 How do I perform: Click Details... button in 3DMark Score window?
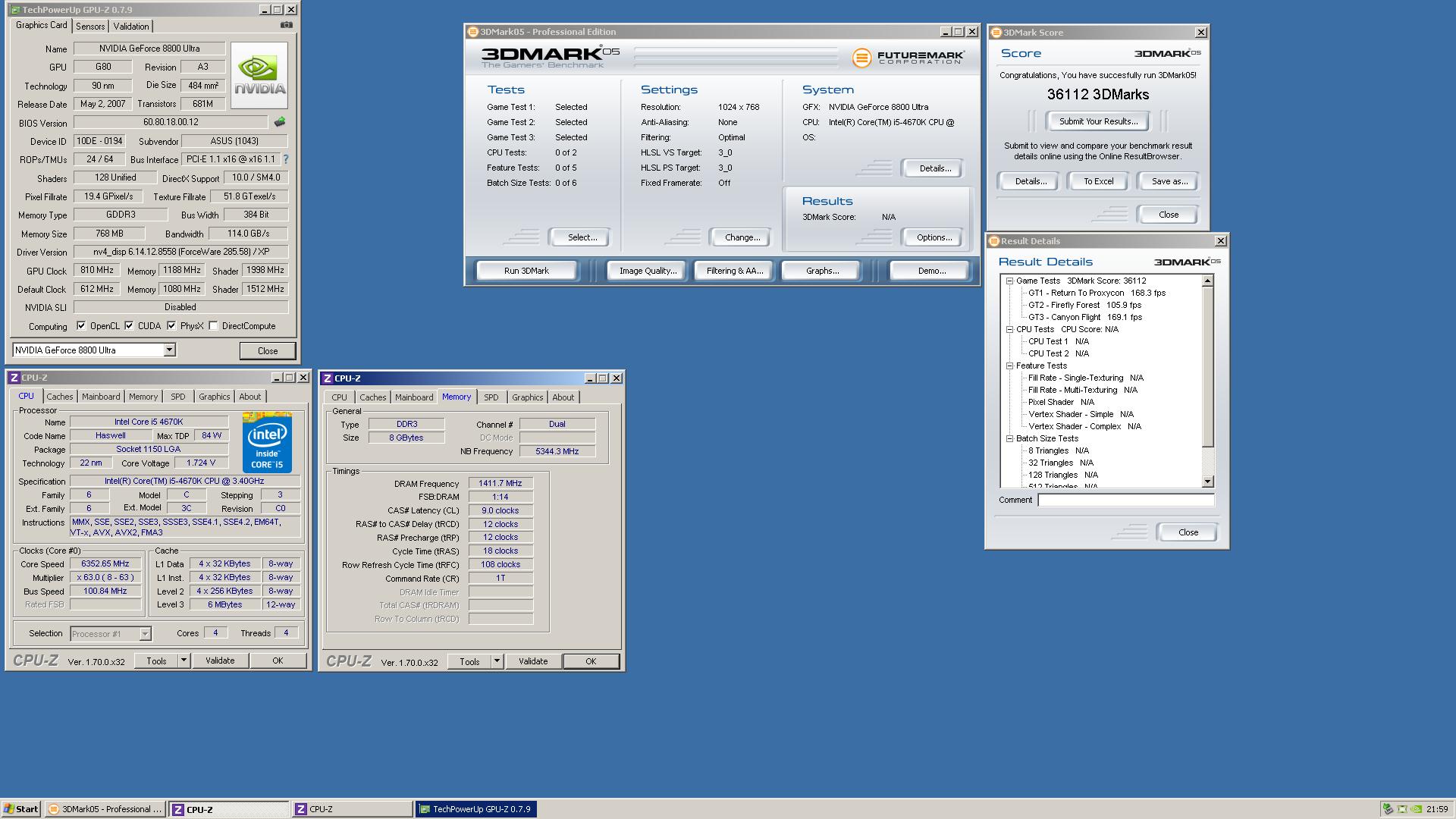tap(1031, 181)
